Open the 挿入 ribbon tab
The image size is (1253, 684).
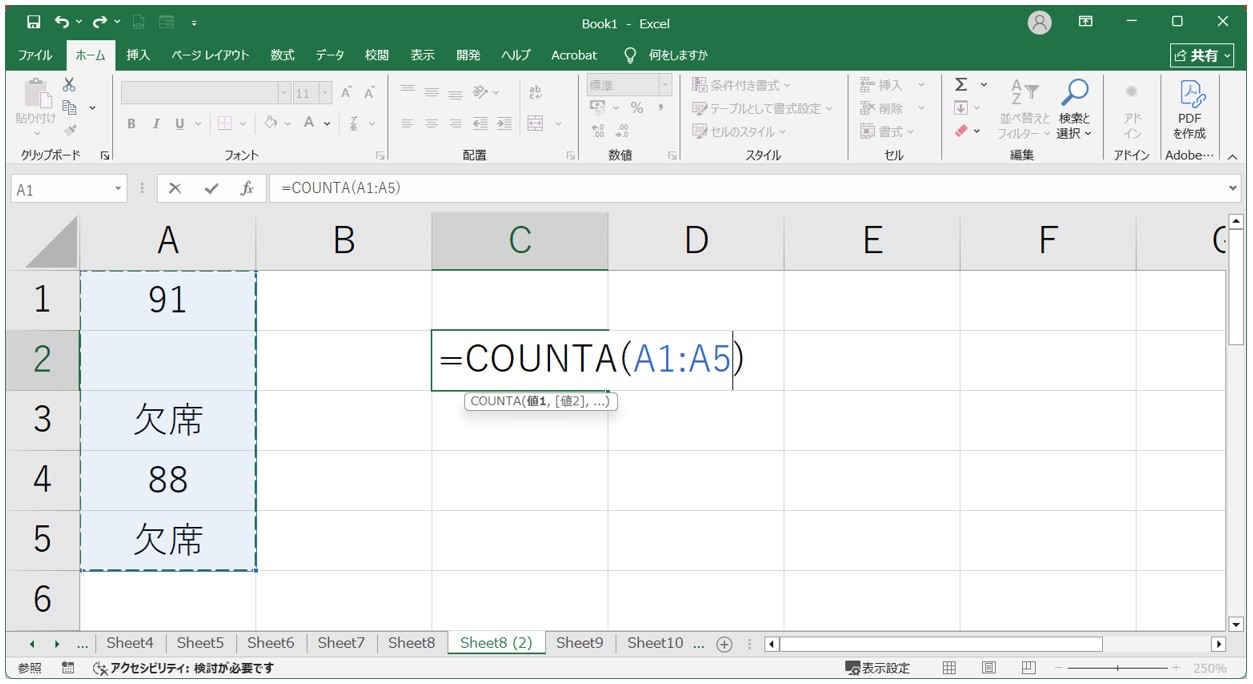(138, 55)
